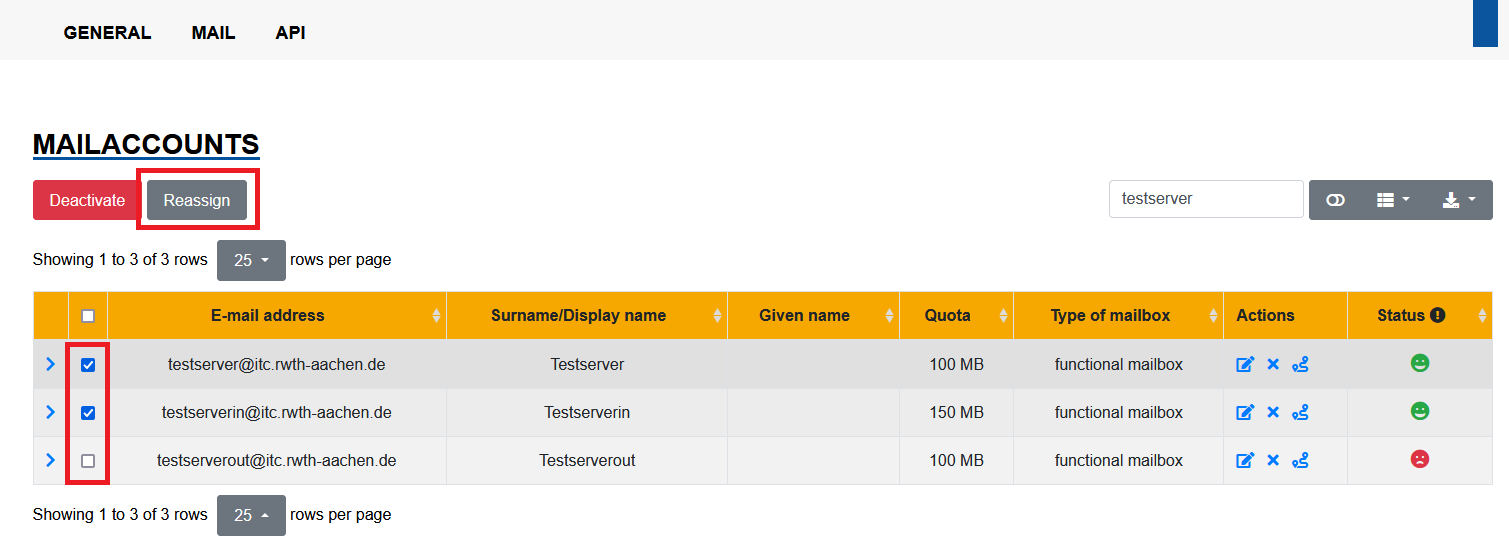Edit the testserverout@itc.rwth-aachen.de mailbox
This screenshot has height=546, width=1509.
coord(1245,460)
